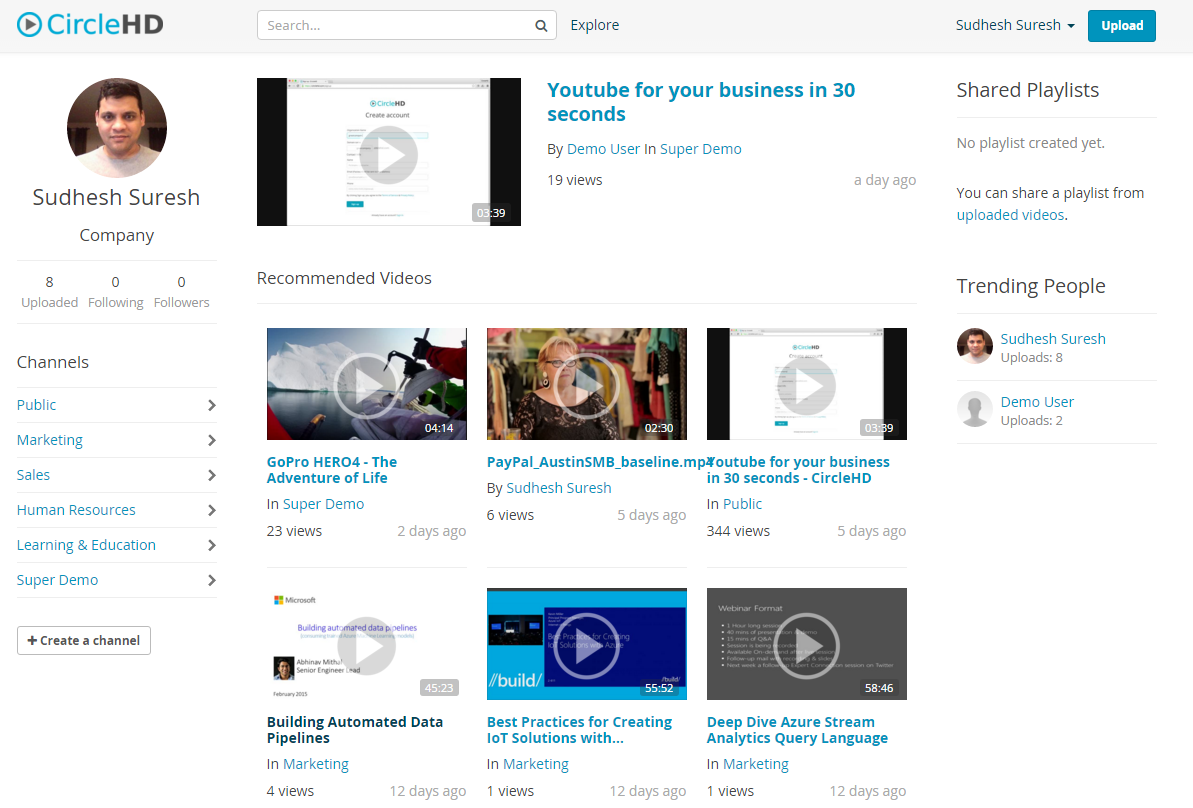
Task: Play the Best Practices IoT Solutions thumbnail
Action: click(x=587, y=644)
